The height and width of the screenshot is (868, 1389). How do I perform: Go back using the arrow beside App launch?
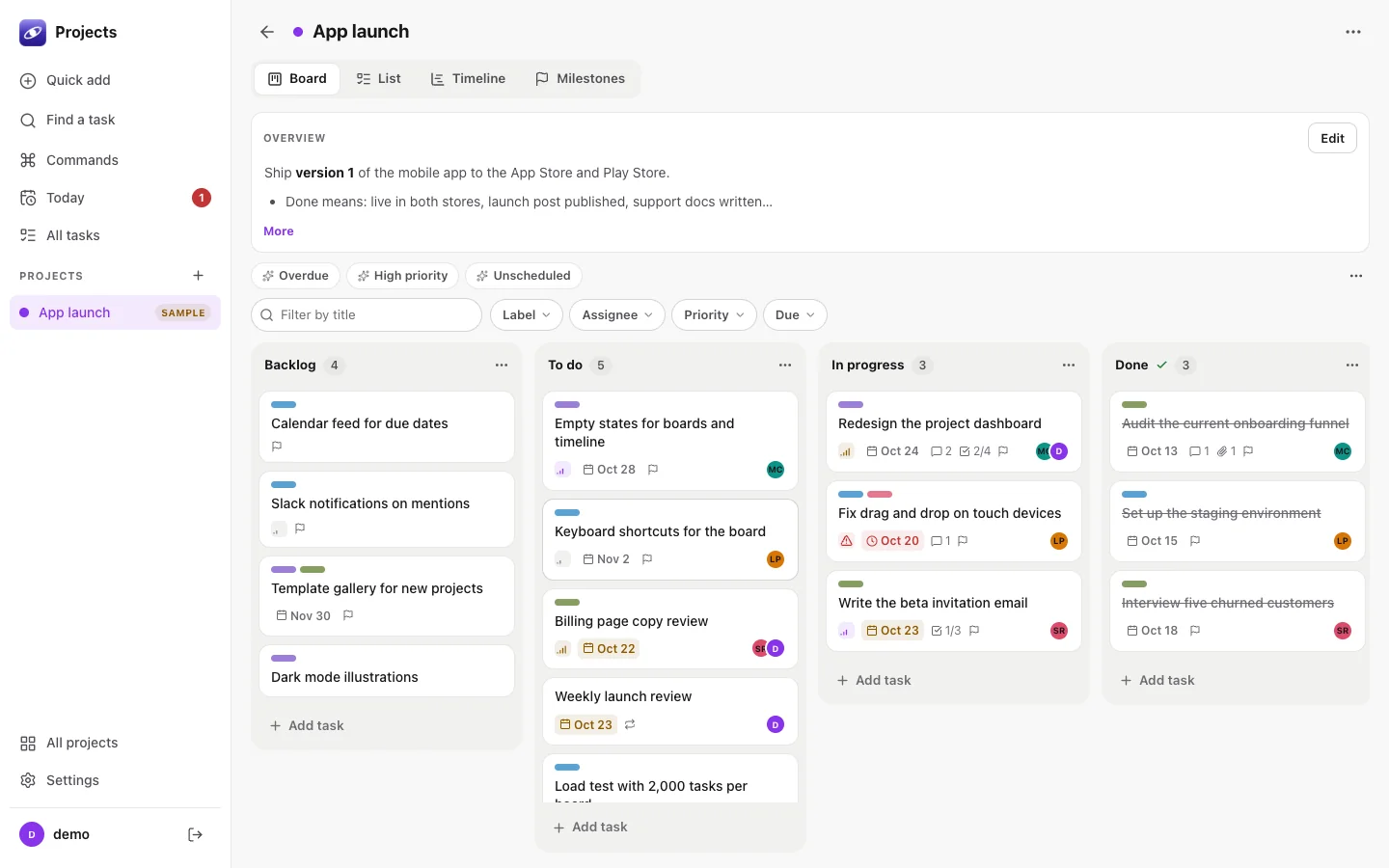267,32
